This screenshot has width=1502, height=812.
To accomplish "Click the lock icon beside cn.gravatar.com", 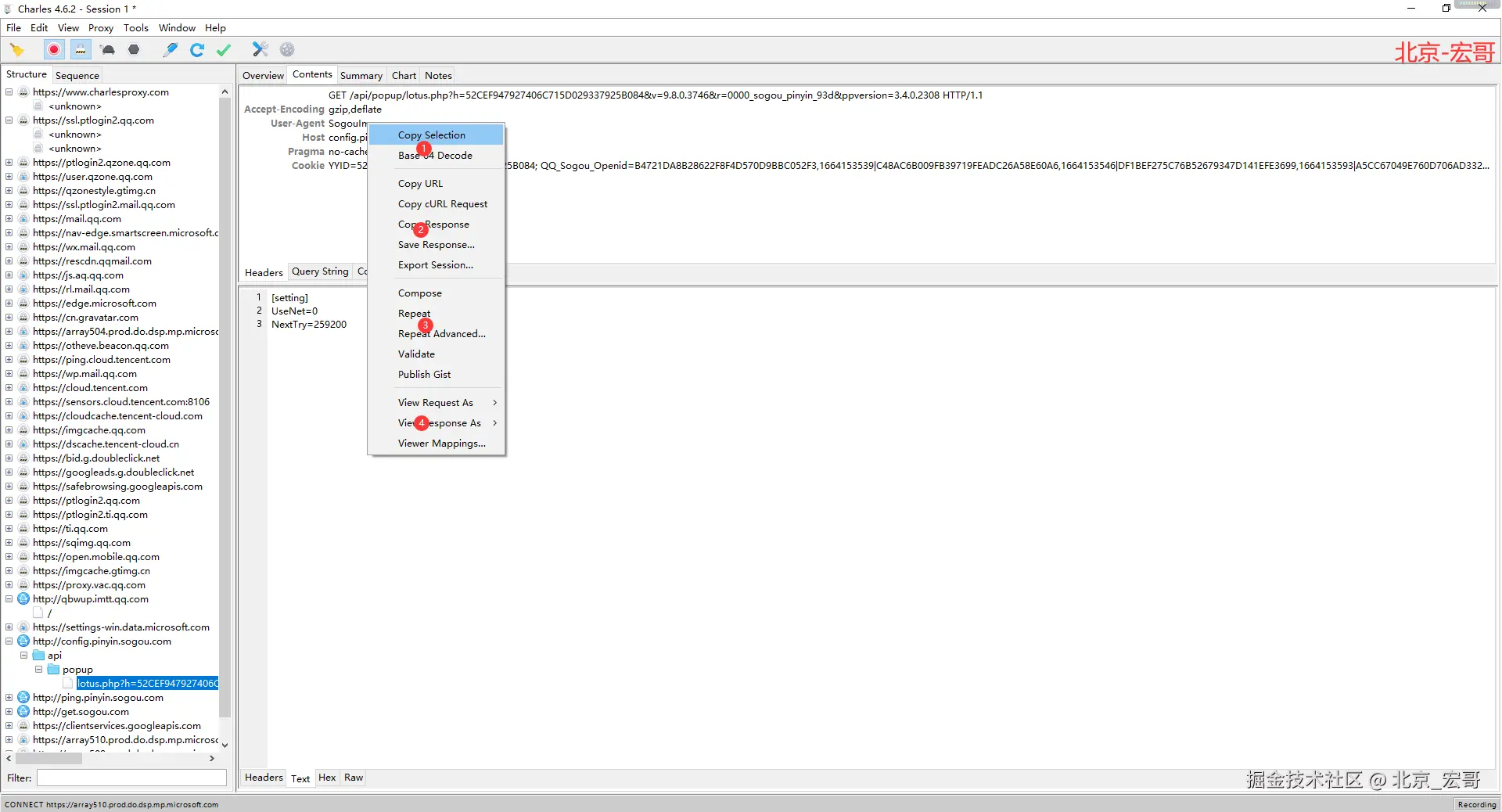I will tap(23, 318).
